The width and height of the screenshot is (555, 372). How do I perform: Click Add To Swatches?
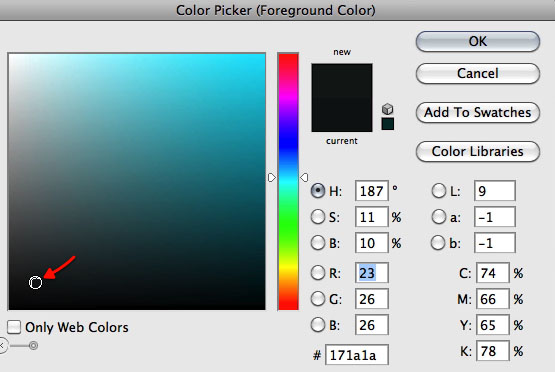(478, 113)
